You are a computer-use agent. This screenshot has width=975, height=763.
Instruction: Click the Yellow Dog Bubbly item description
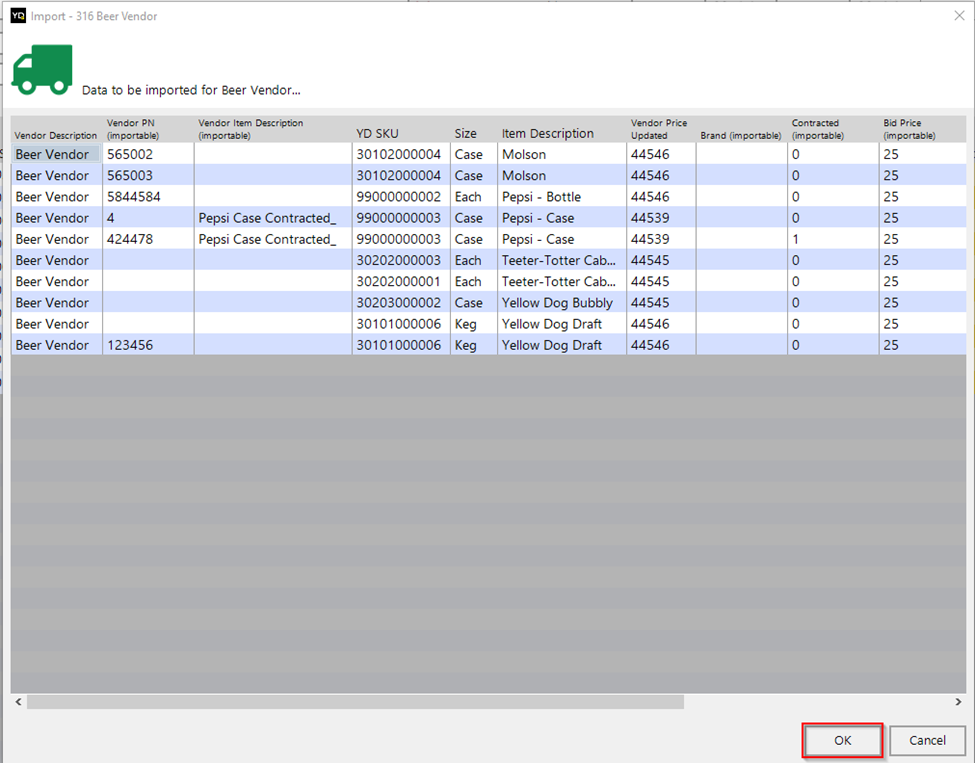[562, 303]
